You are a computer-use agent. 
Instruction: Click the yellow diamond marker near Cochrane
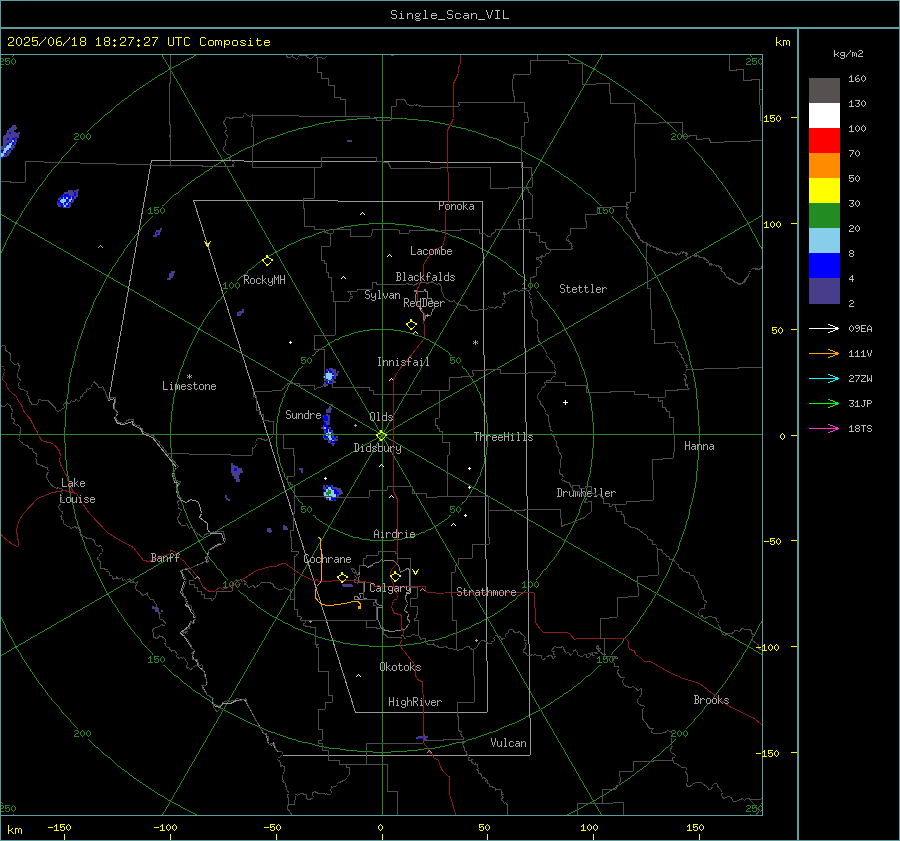pyautogui.click(x=343, y=577)
